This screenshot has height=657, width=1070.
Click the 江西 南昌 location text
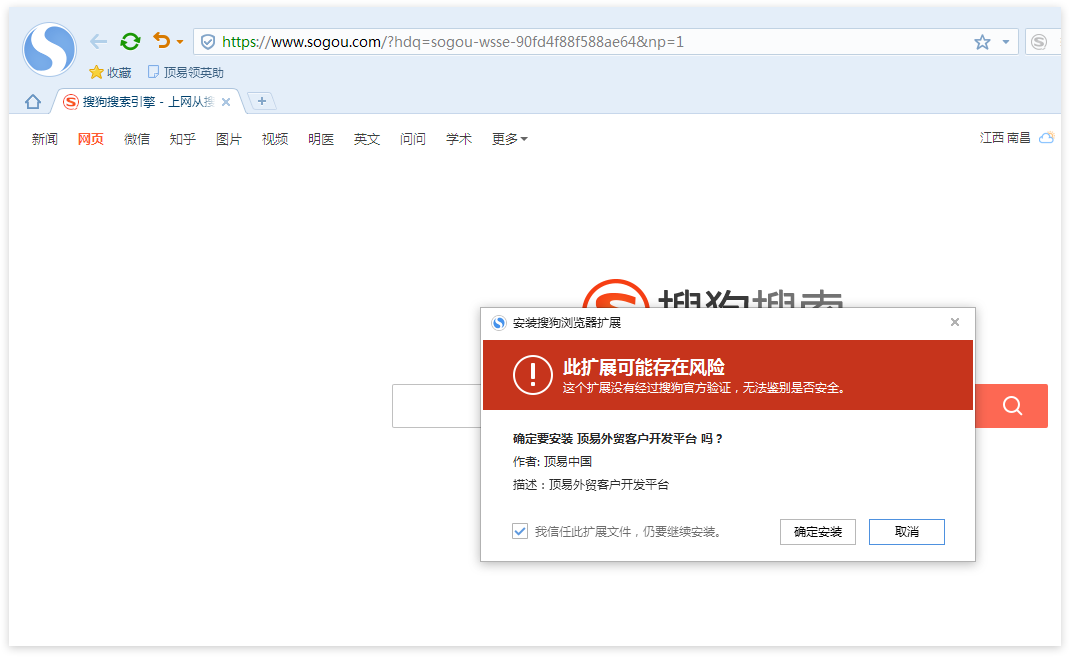click(1005, 138)
